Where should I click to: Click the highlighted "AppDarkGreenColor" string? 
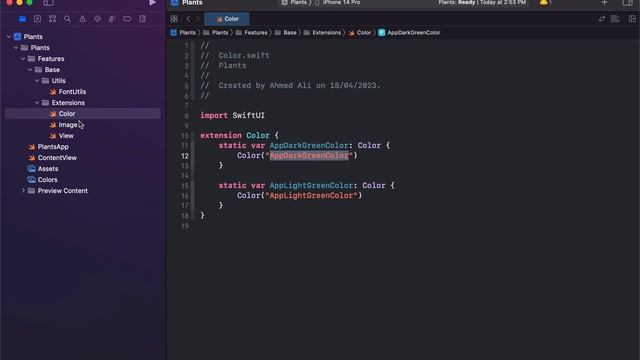coord(309,156)
